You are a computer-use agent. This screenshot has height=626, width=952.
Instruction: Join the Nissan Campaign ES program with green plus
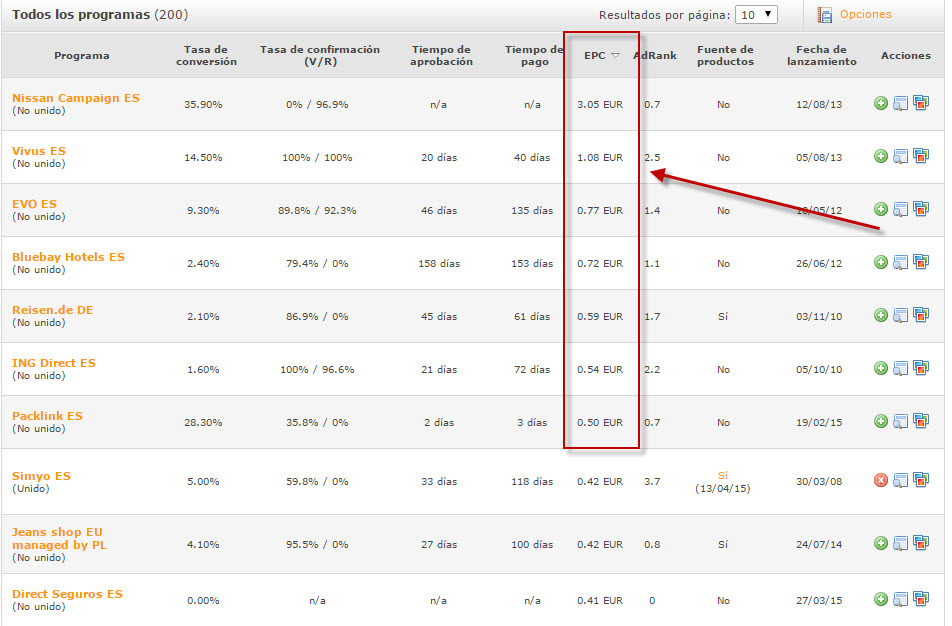[x=880, y=103]
